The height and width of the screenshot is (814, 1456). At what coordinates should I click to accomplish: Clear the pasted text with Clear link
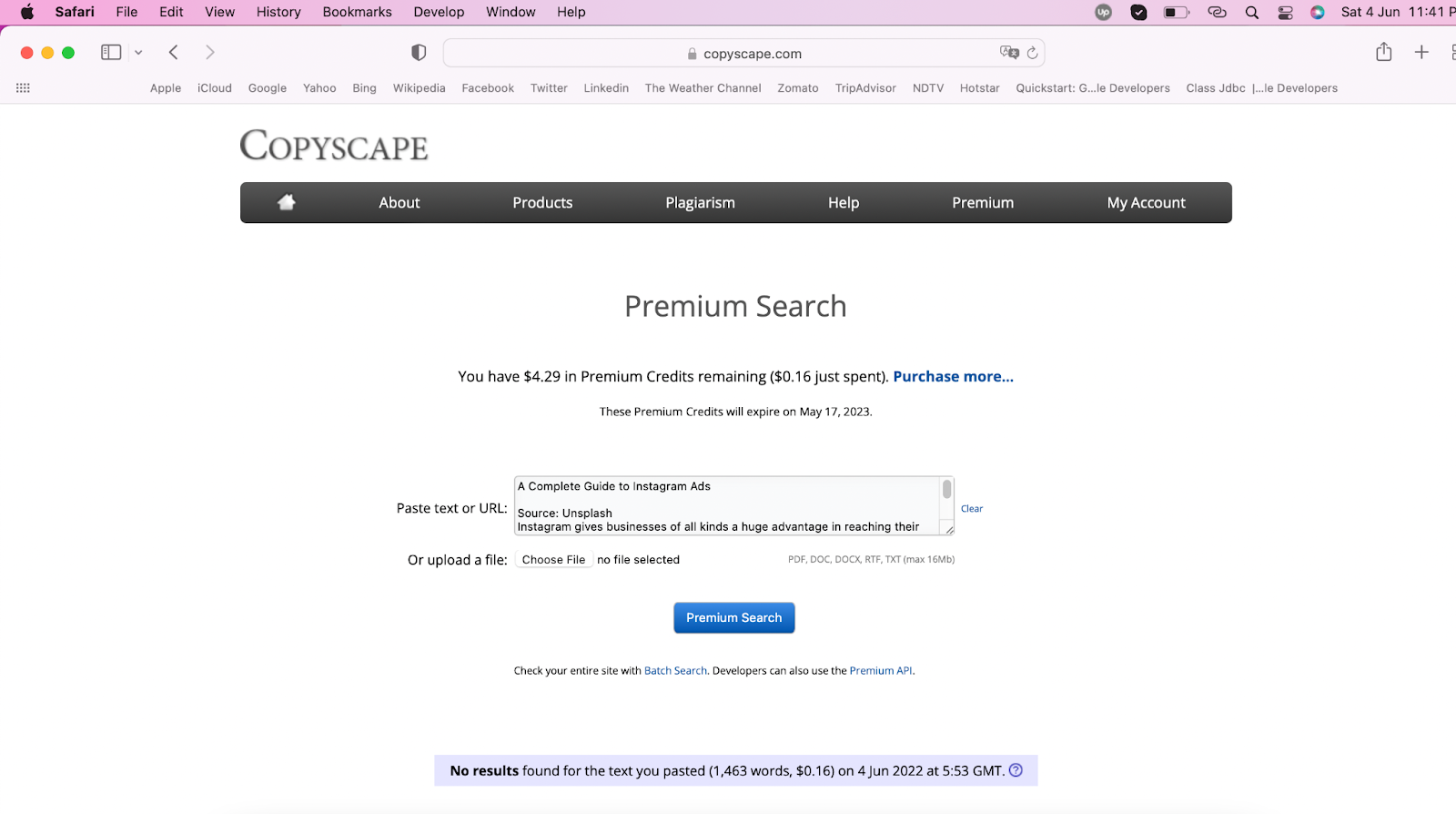pyautogui.click(x=972, y=509)
